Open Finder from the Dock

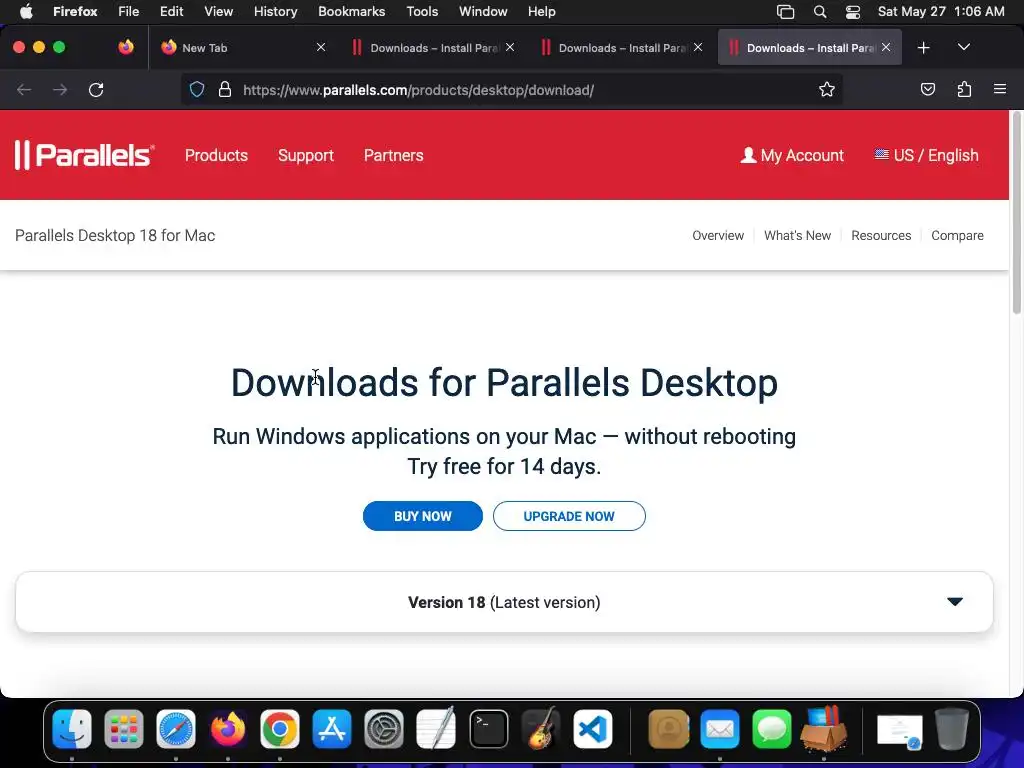click(x=72, y=729)
